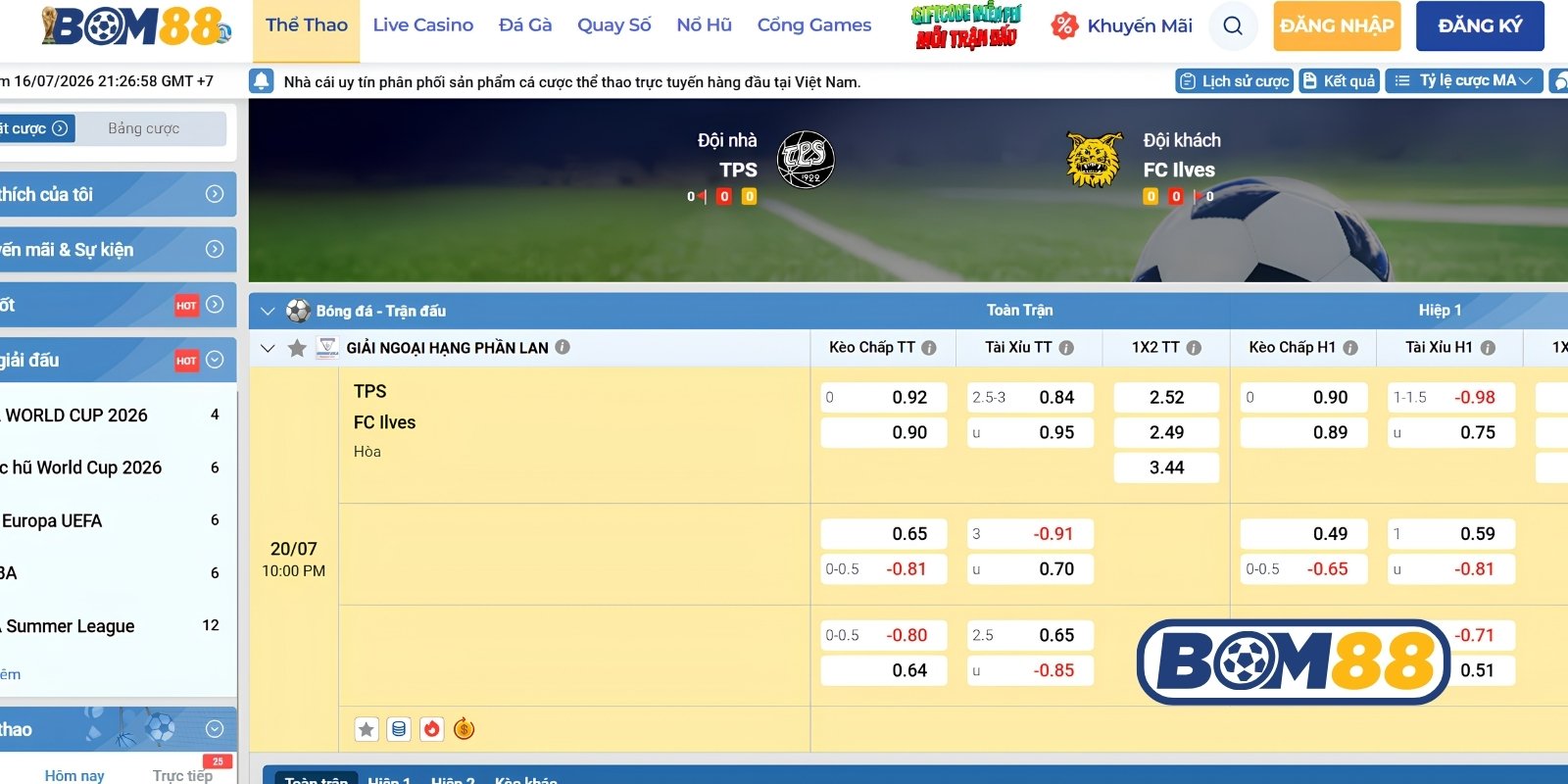Image resolution: width=1568 pixels, height=784 pixels.
Task: Open the Nổ Hũ menu
Action: [705, 25]
